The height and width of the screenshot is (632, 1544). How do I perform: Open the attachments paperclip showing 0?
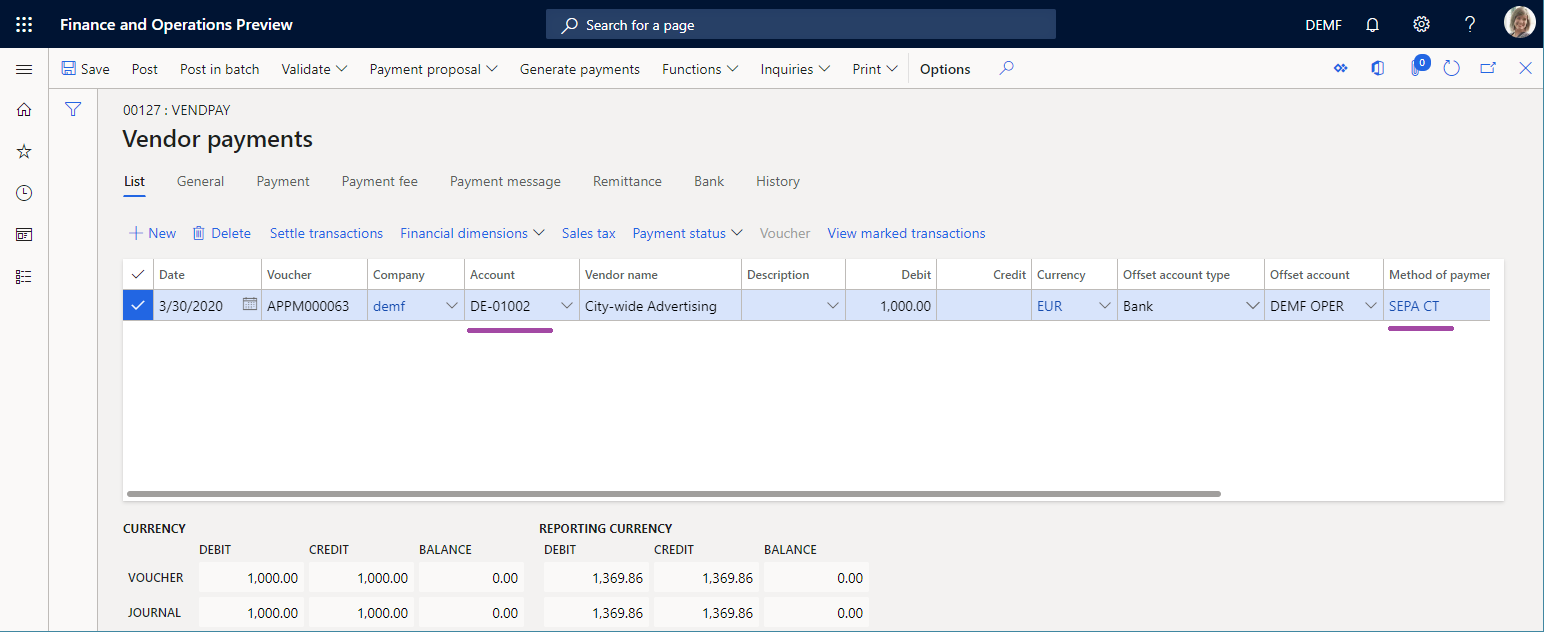[1414, 68]
